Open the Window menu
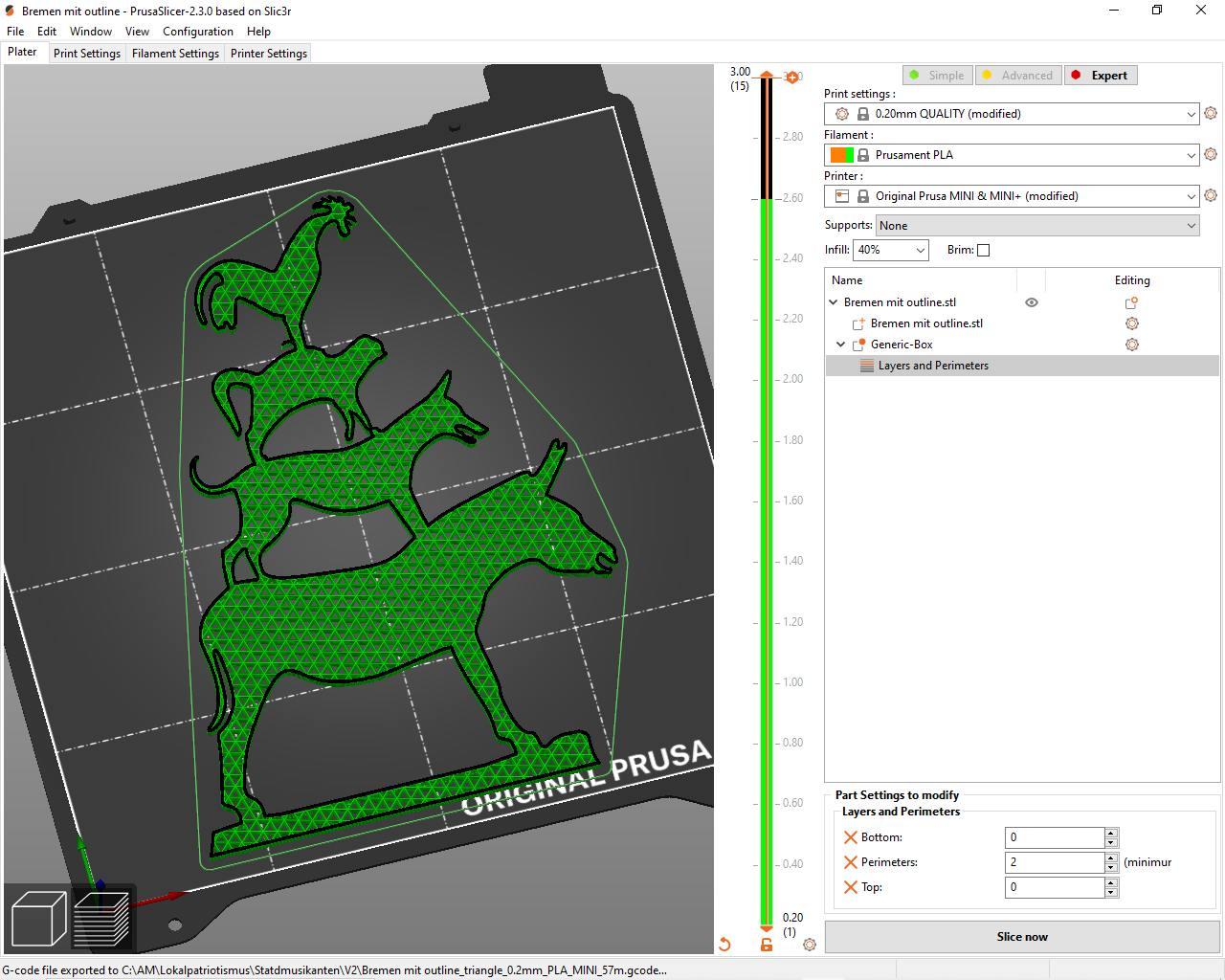Viewport: 1225px width, 980px height. pos(91,32)
